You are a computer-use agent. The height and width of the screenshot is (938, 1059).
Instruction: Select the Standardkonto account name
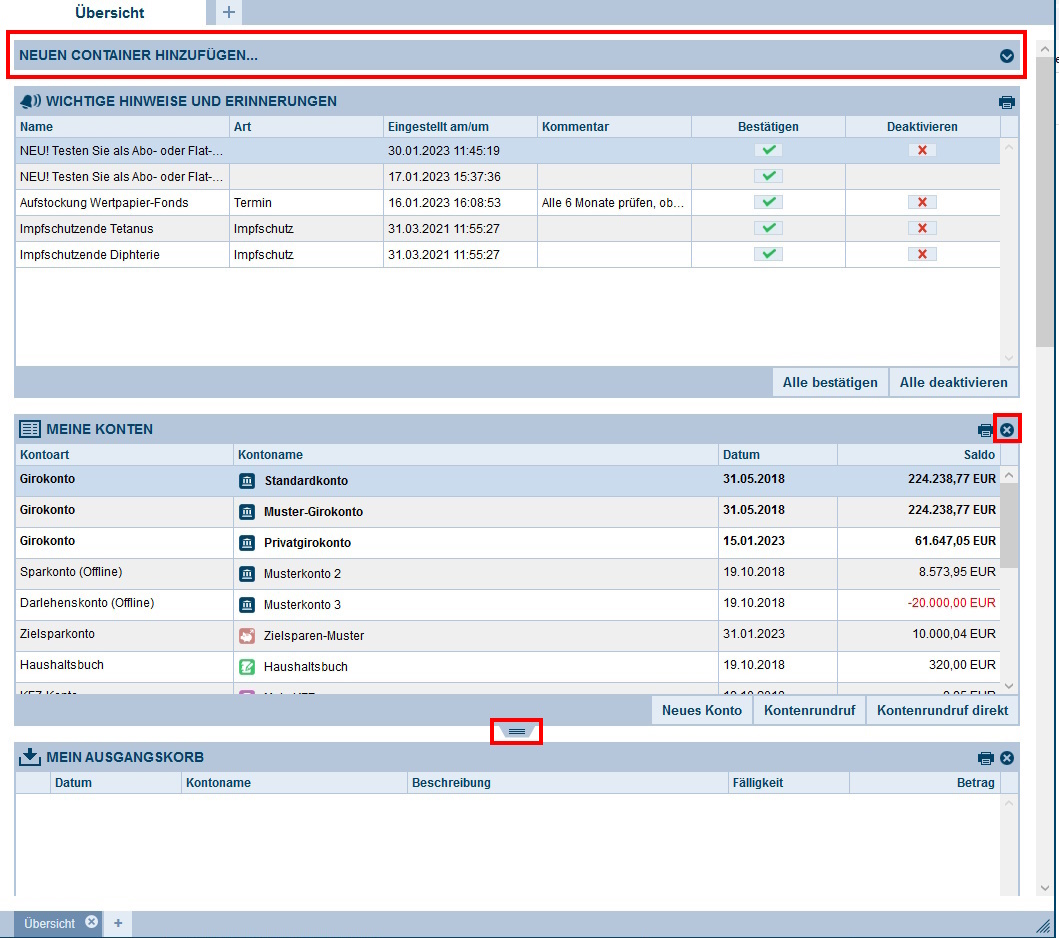[x=306, y=481]
